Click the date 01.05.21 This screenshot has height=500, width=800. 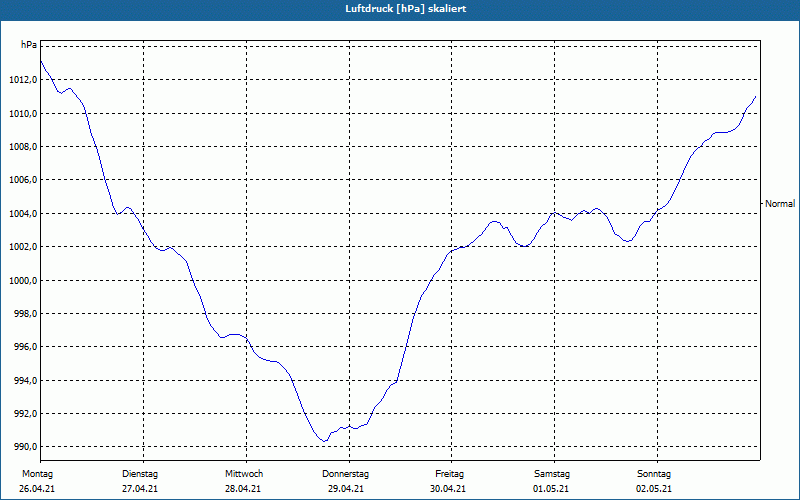point(551,489)
